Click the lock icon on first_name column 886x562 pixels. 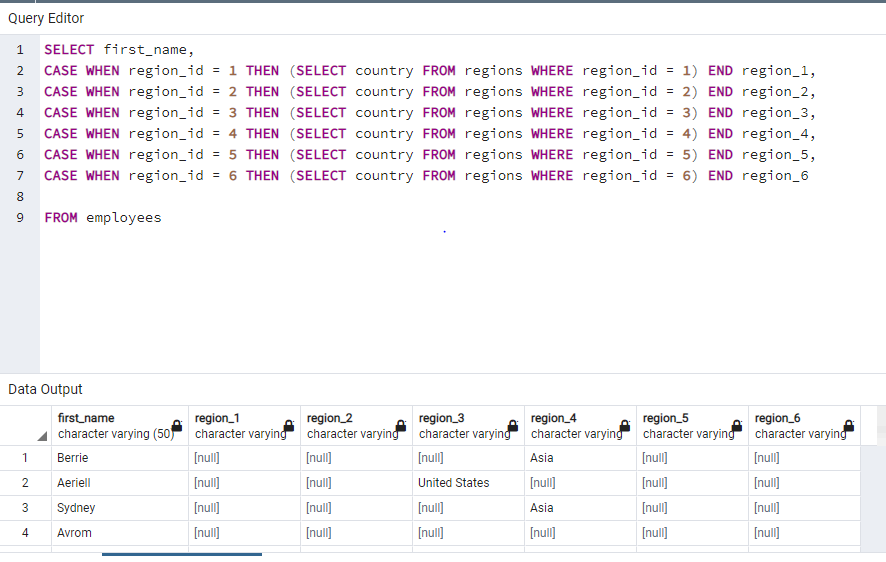click(x=177, y=426)
